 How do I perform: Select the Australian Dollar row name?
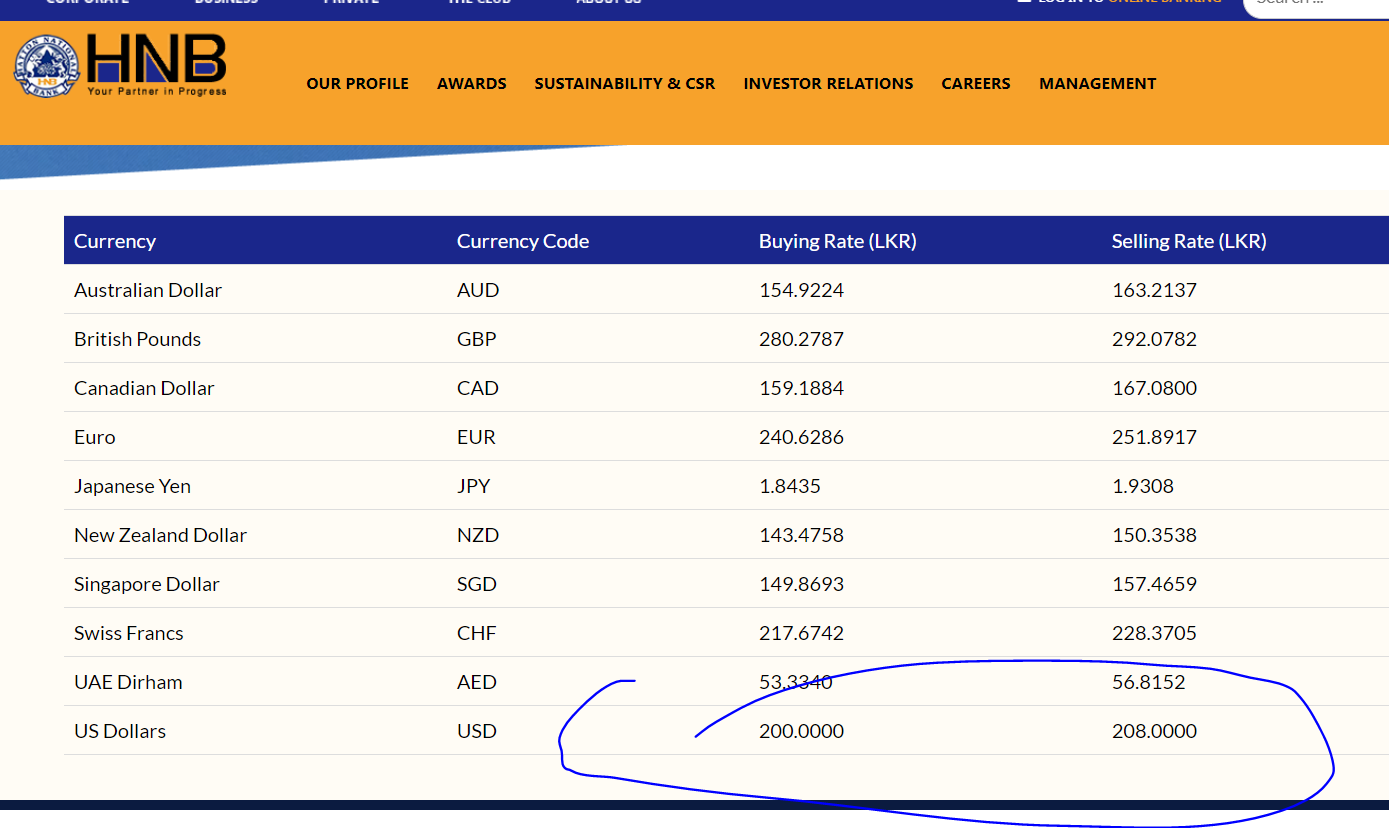[x=148, y=290]
